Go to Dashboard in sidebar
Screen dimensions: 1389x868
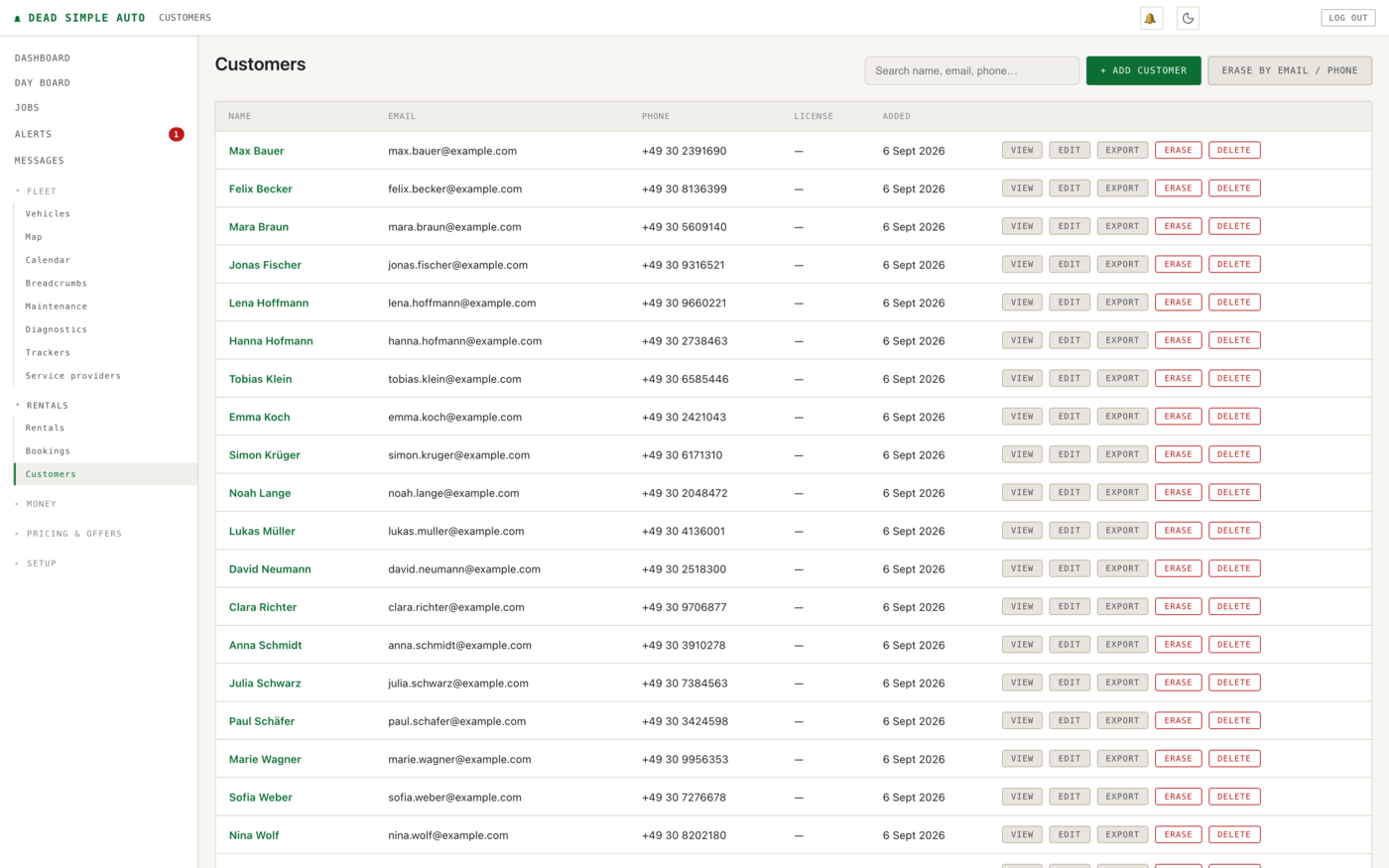tap(43, 59)
